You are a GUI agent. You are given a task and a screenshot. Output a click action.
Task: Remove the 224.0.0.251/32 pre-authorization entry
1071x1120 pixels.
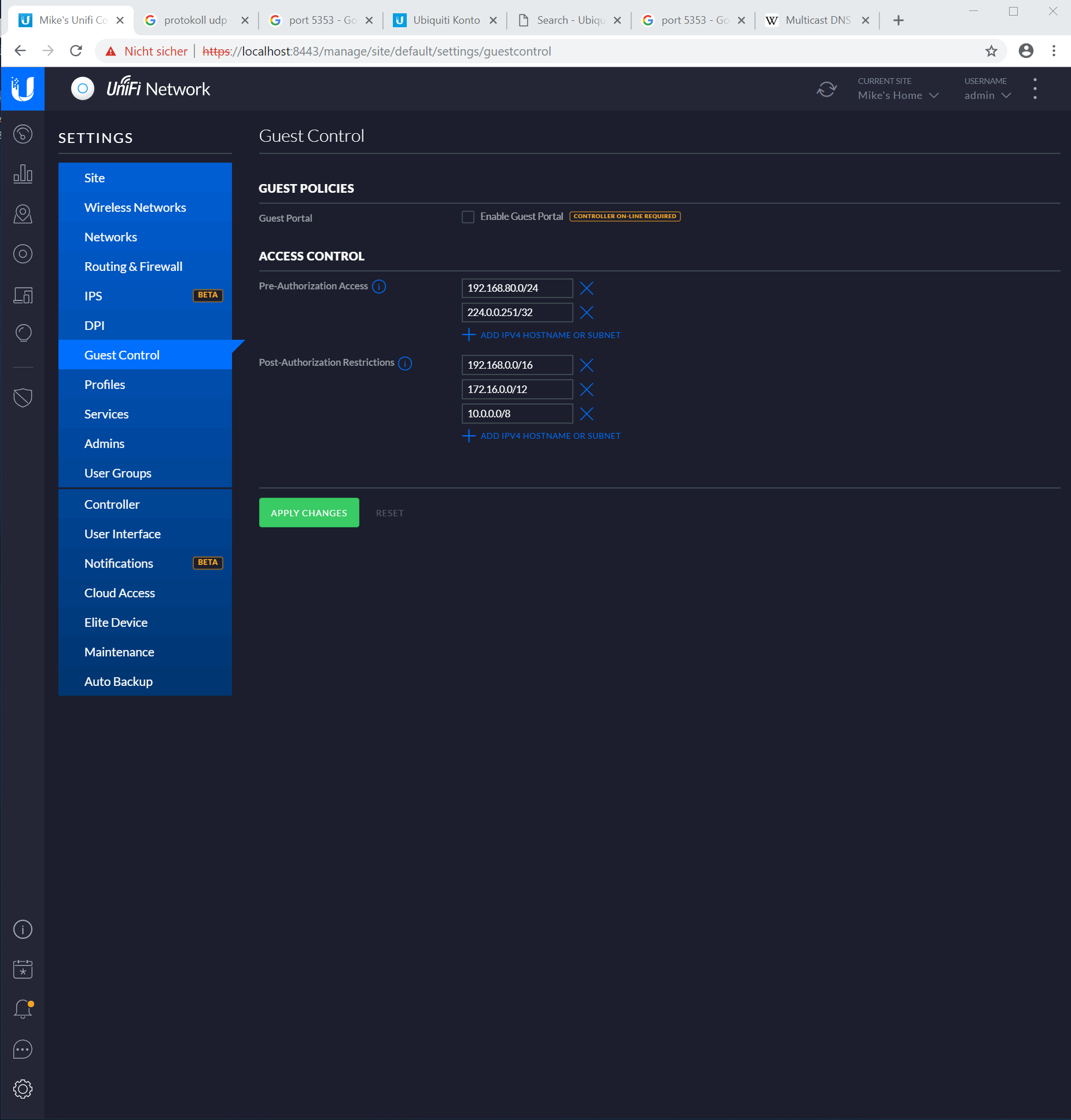point(586,313)
